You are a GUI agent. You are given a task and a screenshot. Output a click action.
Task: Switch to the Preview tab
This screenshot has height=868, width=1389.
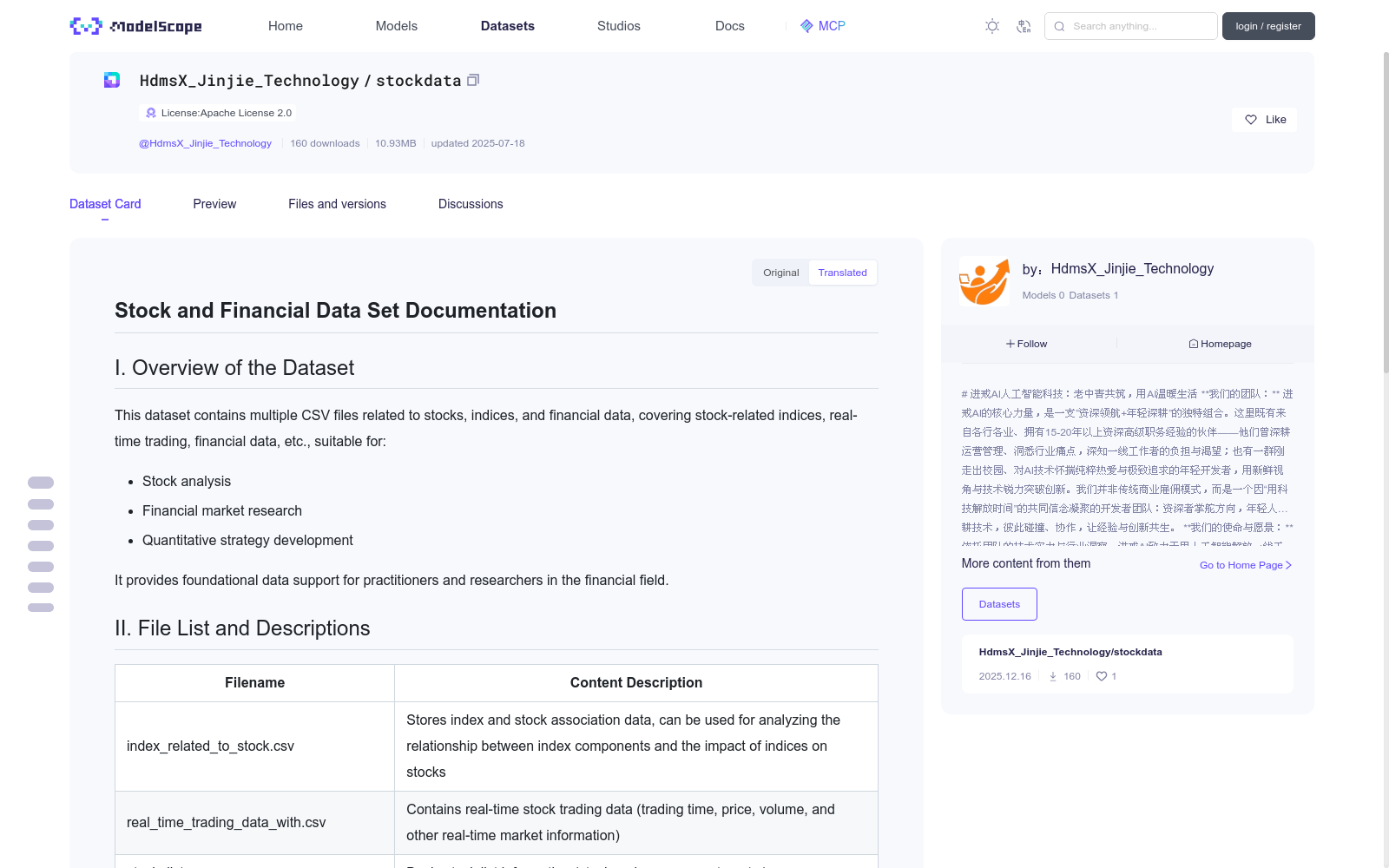pyautogui.click(x=214, y=204)
